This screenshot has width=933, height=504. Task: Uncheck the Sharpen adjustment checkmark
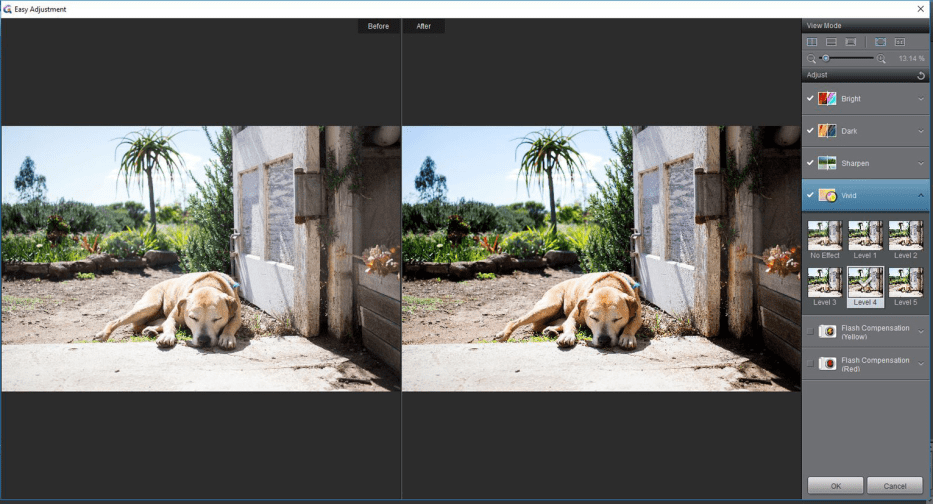pos(811,163)
